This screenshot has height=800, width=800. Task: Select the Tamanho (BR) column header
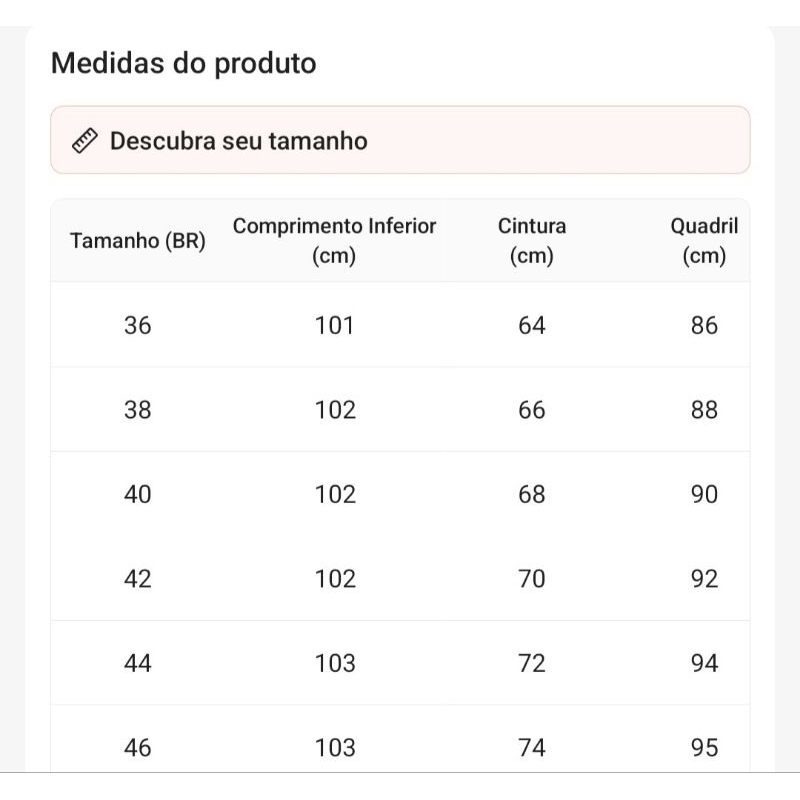click(x=138, y=241)
